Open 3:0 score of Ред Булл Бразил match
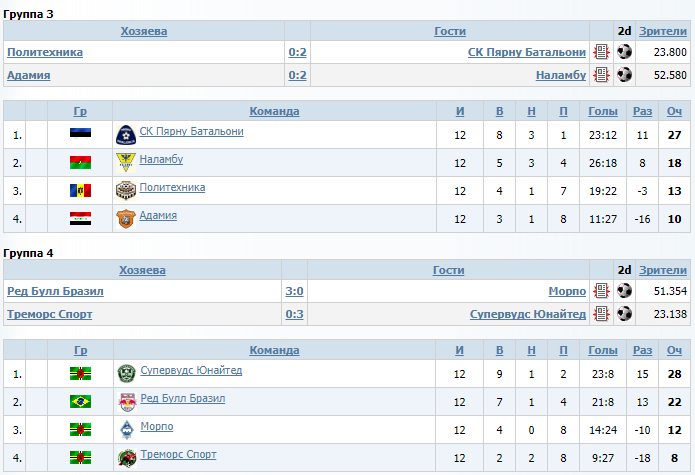Image resolution: width=695 pixels, height=475 pixels. [x=294, y=291]
